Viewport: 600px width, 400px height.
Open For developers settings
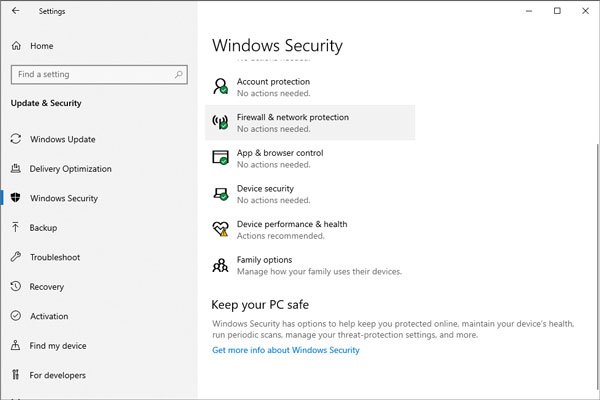click(99, 375)
